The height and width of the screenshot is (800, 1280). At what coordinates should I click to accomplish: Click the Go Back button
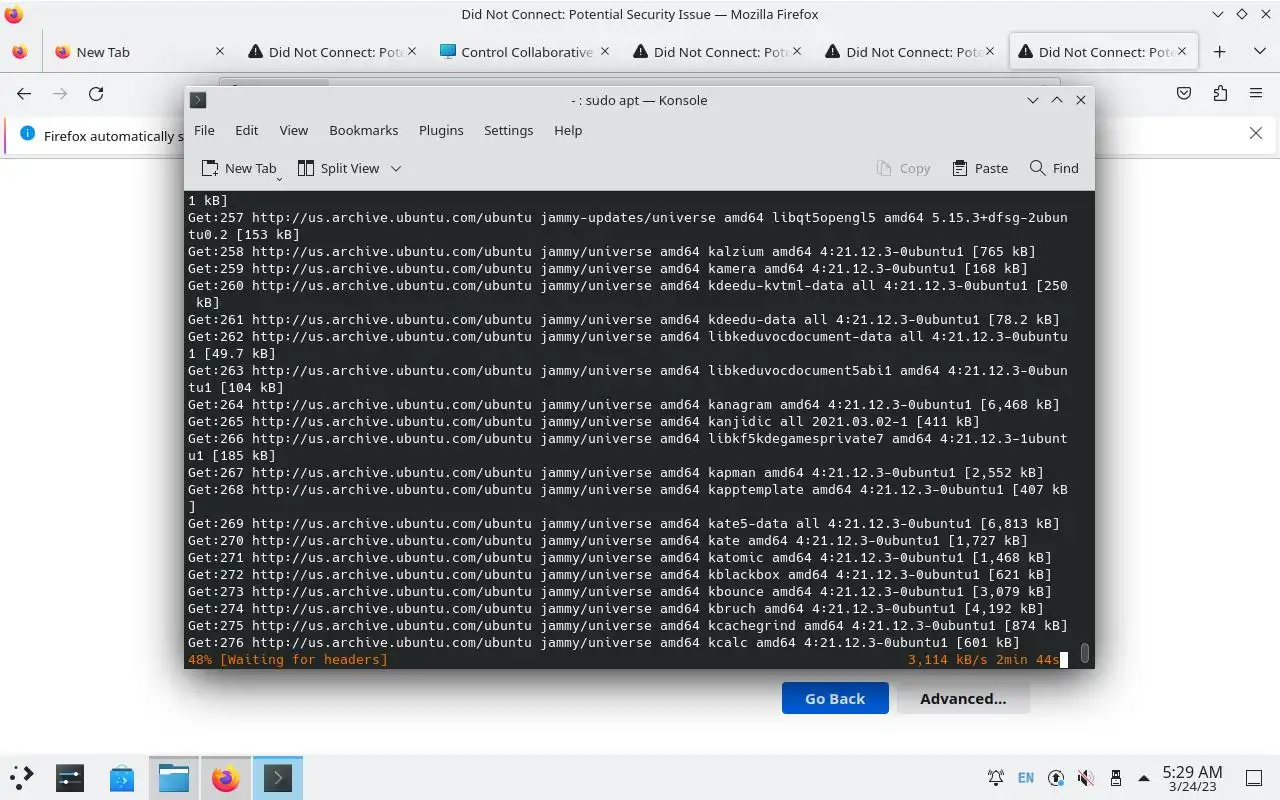[835, 698]
